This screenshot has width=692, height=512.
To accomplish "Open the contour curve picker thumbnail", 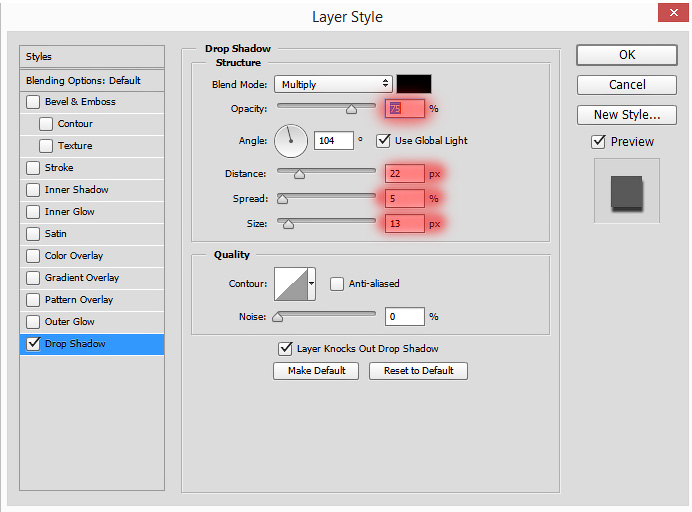I will coord(290,284).
